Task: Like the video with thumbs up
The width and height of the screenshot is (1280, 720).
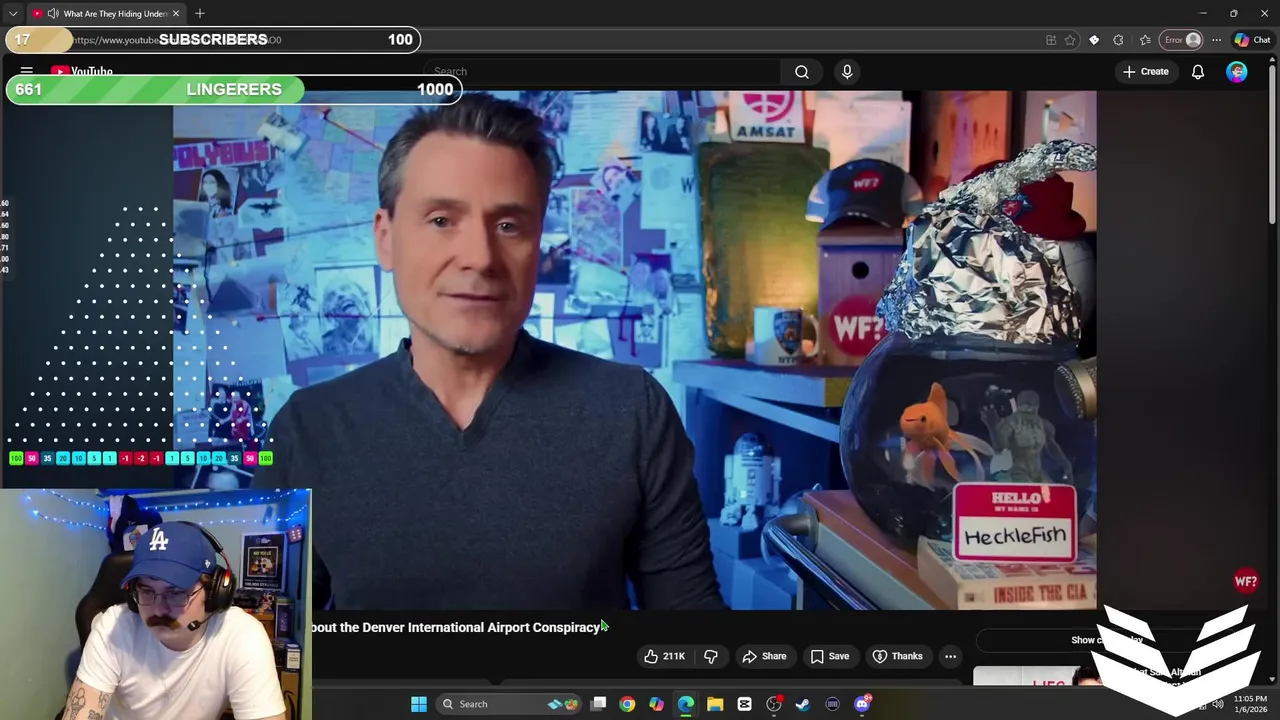Action: click(x=665, y=656)
